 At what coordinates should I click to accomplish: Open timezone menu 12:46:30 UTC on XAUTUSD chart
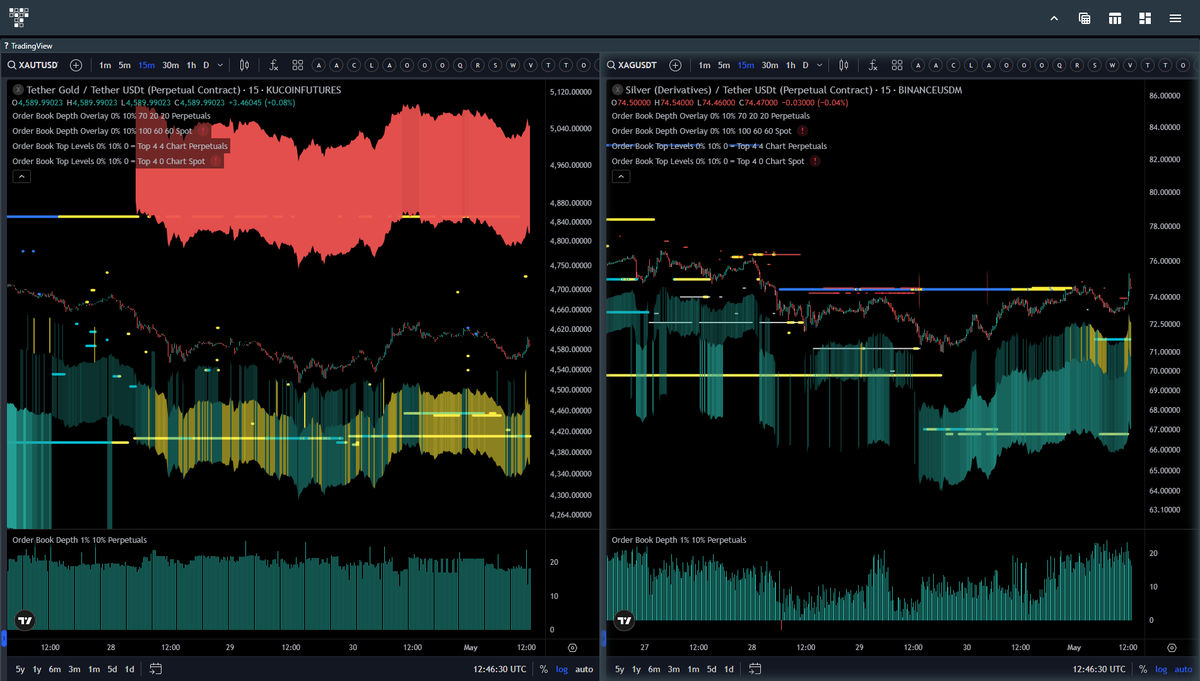coord(501,669)
